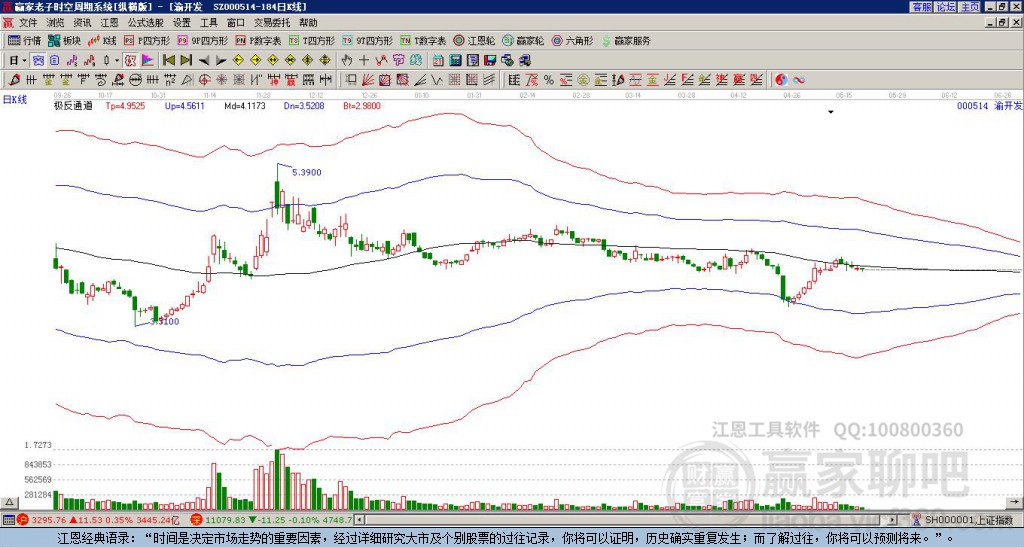
Task: Open the 江恩轮 Gann wheel
Action: tap(474, 41)
